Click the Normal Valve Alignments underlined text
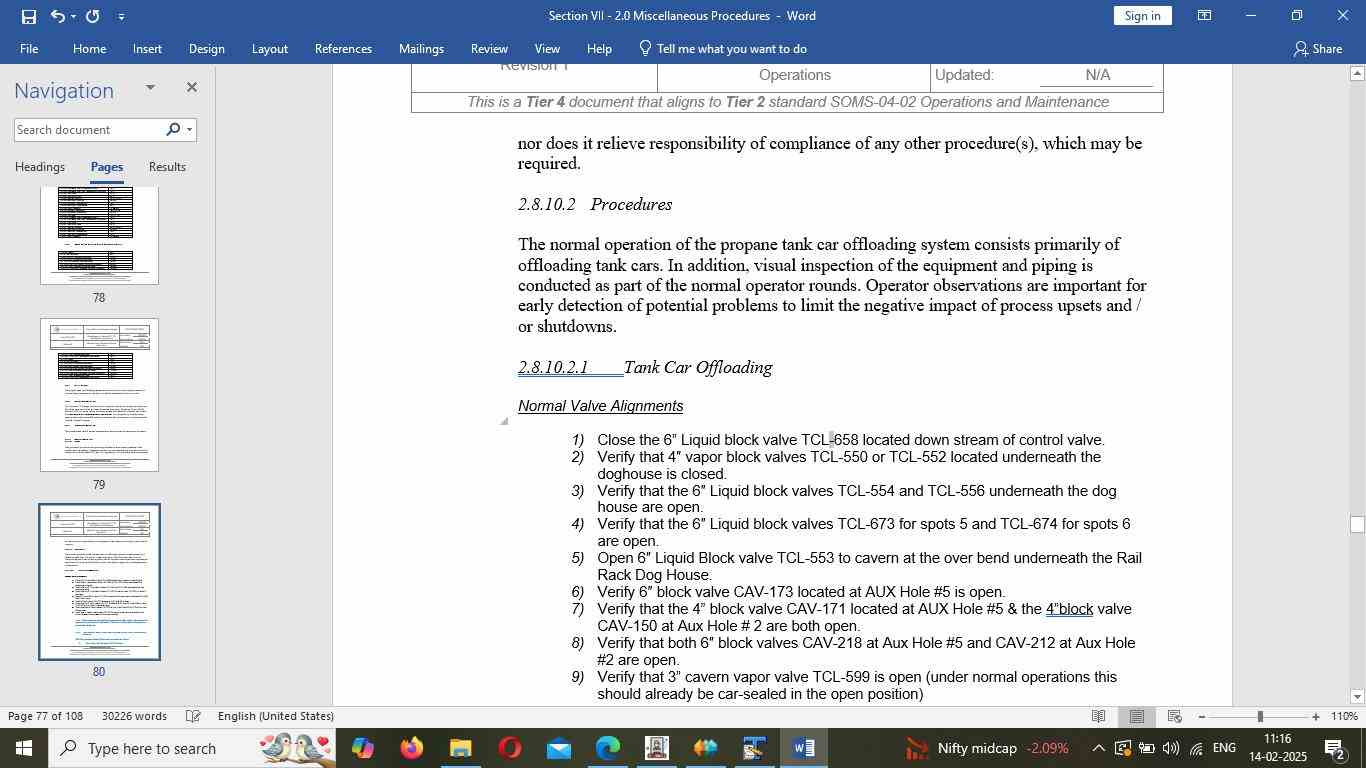The height and width of the screenshot is (768, 1366). point(600,406)
